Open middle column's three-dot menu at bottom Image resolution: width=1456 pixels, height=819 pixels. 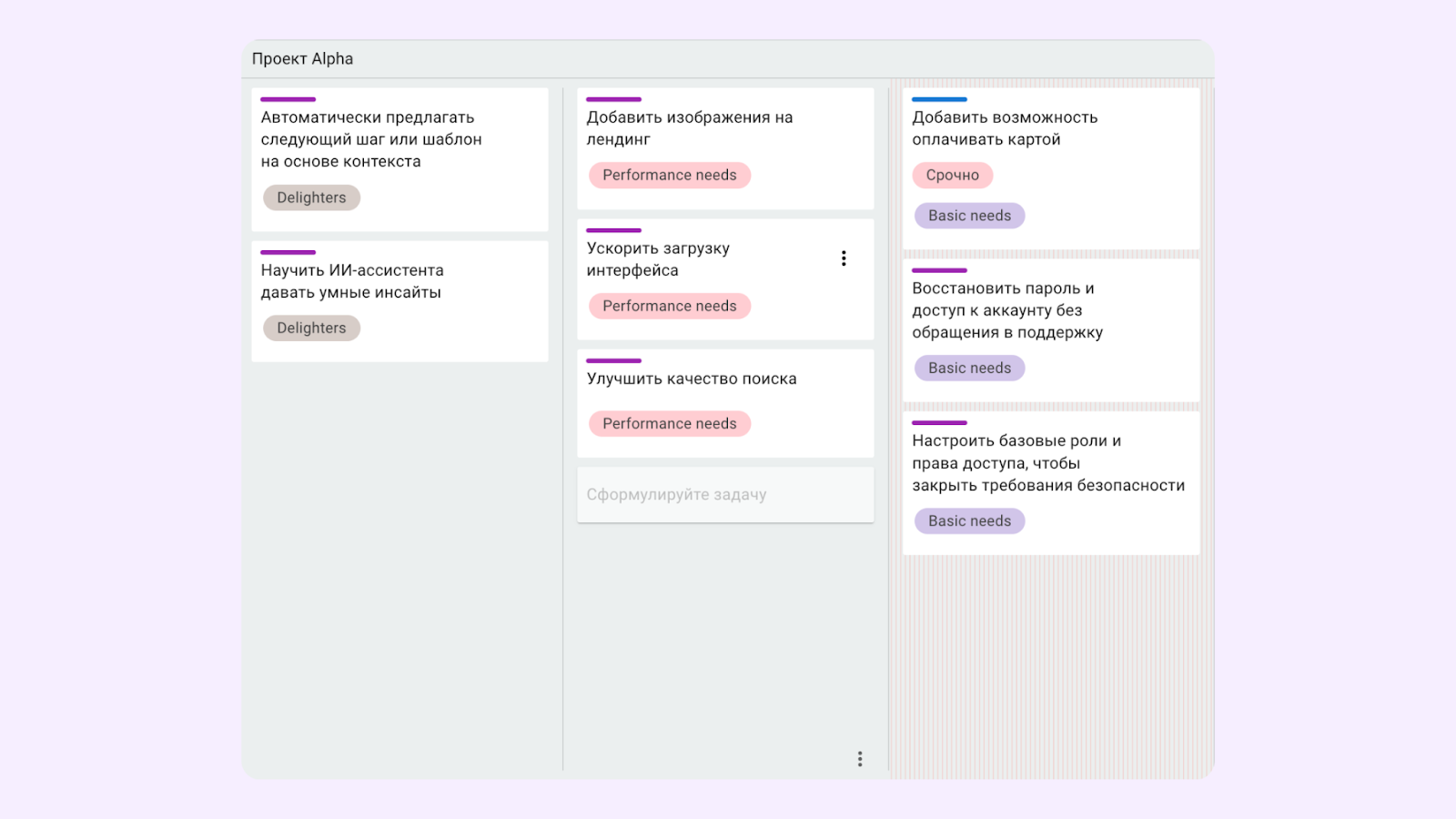pos(859,759)
